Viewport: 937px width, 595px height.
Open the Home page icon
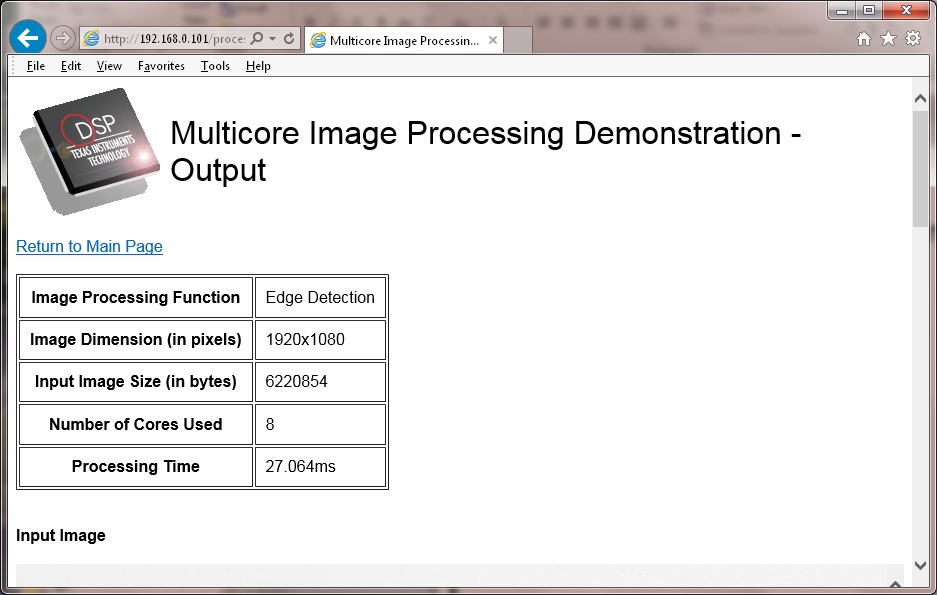(863, 36)
